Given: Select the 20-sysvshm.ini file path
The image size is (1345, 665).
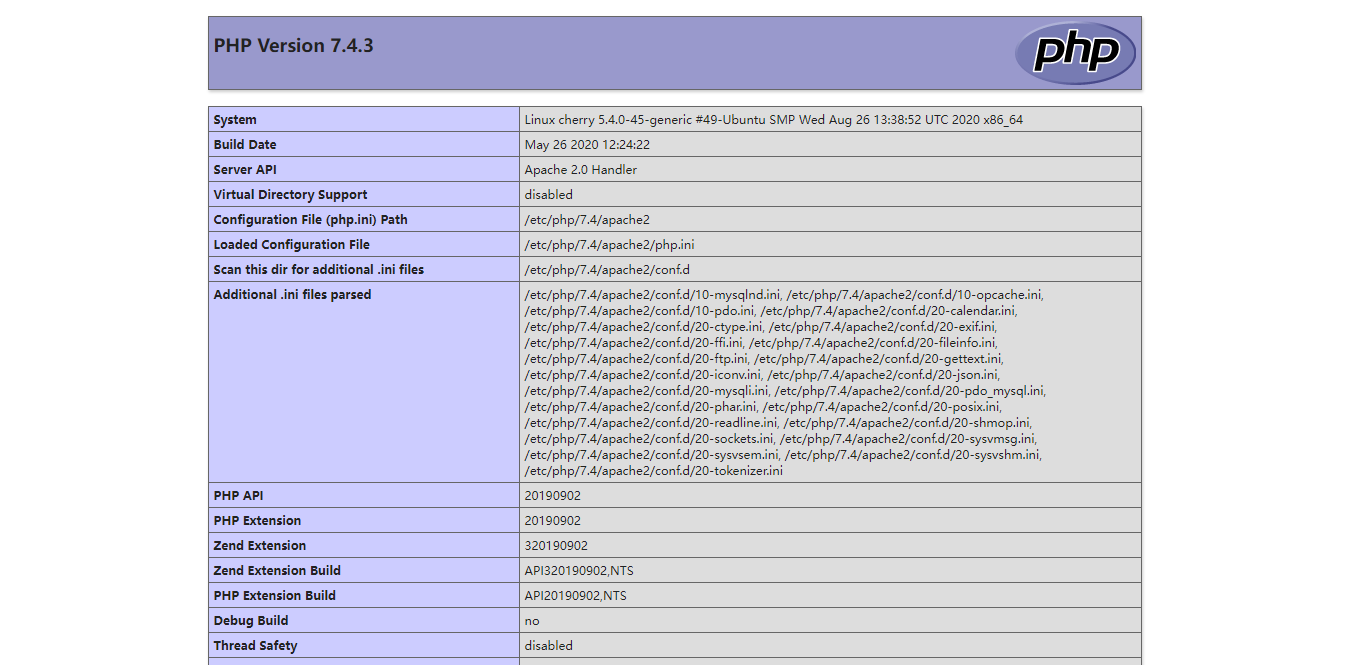Looking at the screenshot, I should click(x=914, y=455).
